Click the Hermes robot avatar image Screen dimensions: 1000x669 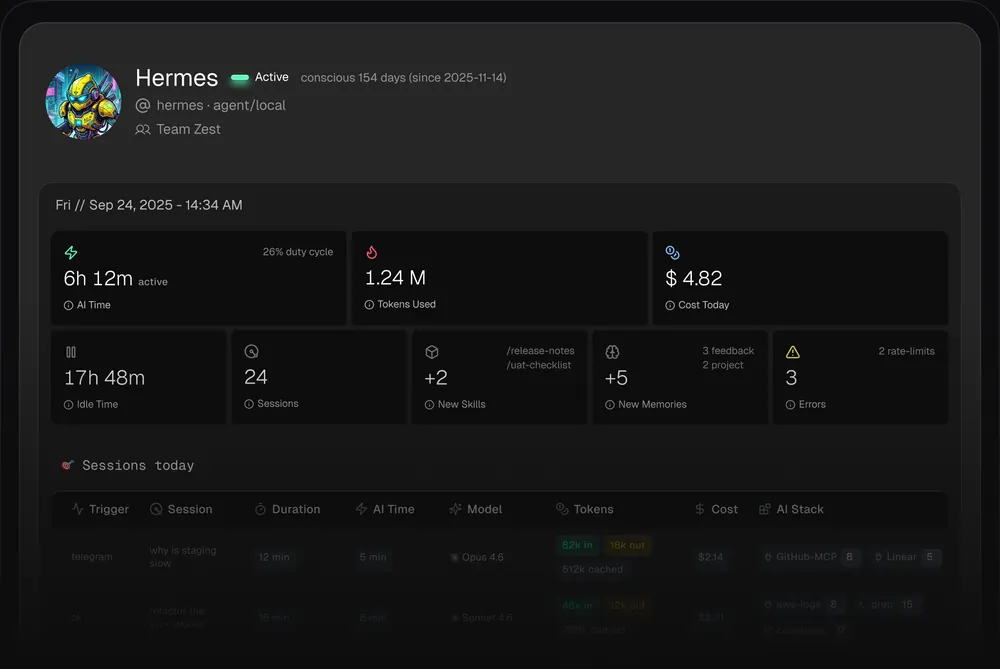(x=84, y=101)
